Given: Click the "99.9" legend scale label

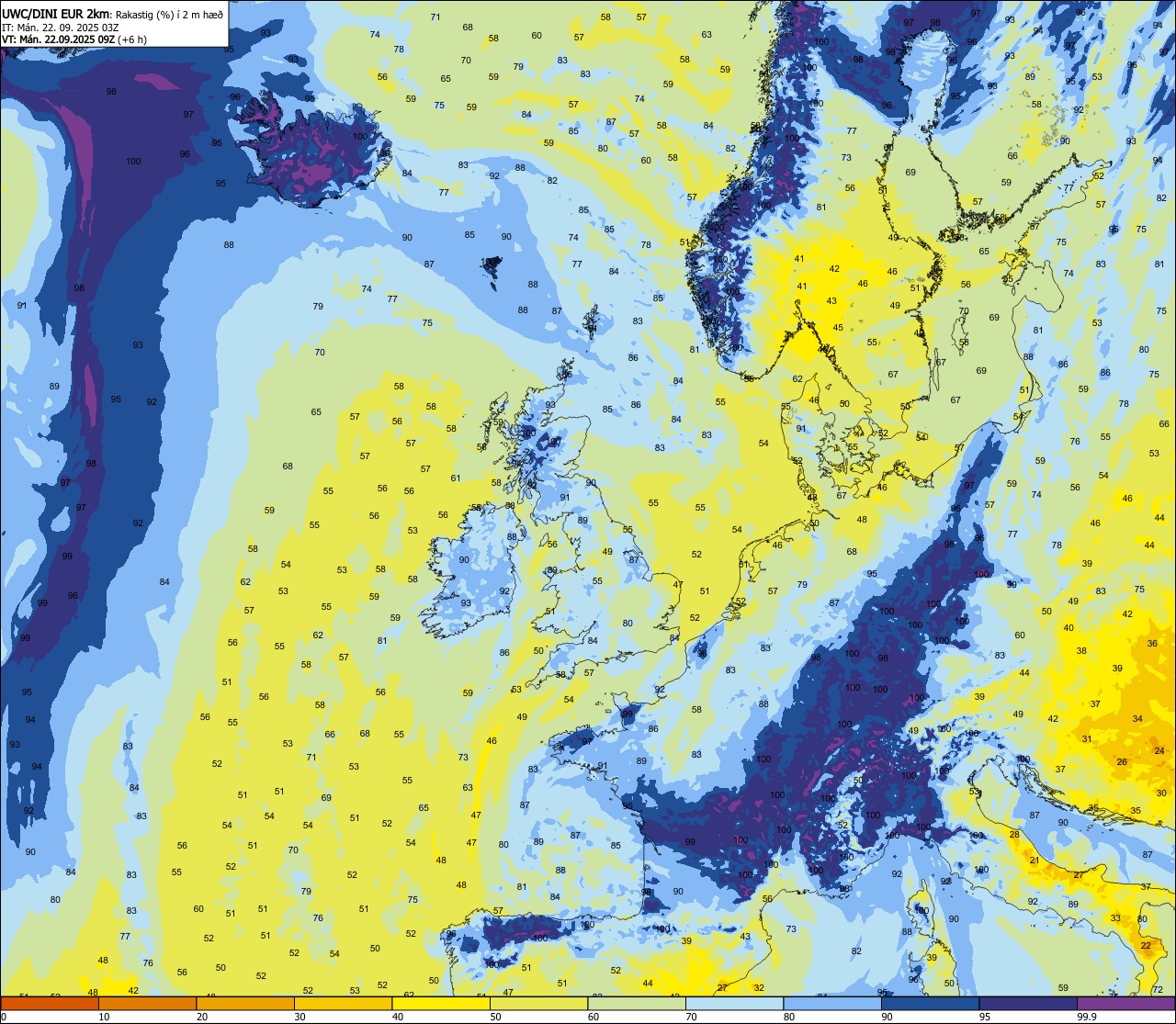Looking at the screenshot, I should click(x=1088, y=1017).
